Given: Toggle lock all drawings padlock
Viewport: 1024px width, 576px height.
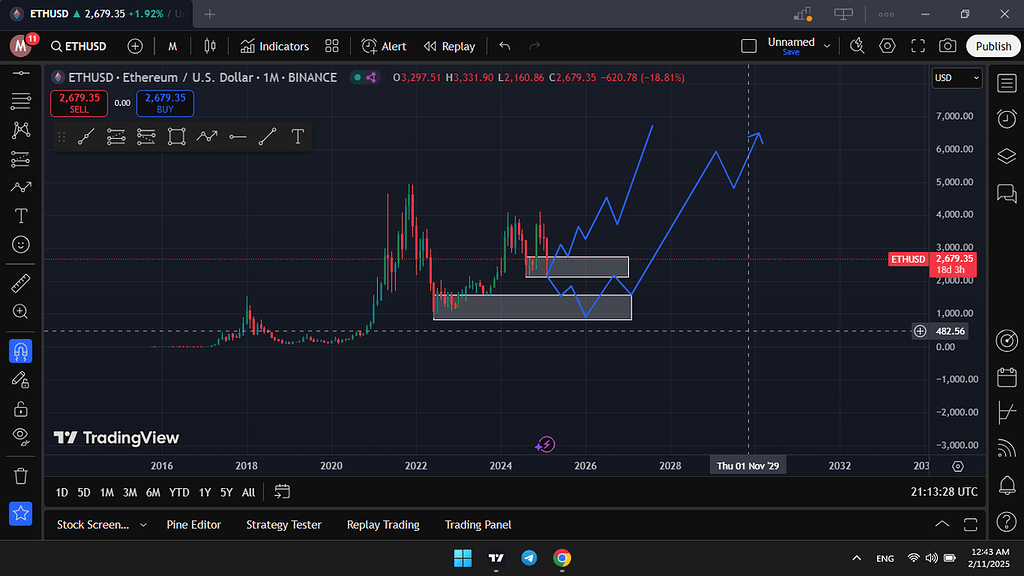Looking at the screenshot, I should [20, 408].
